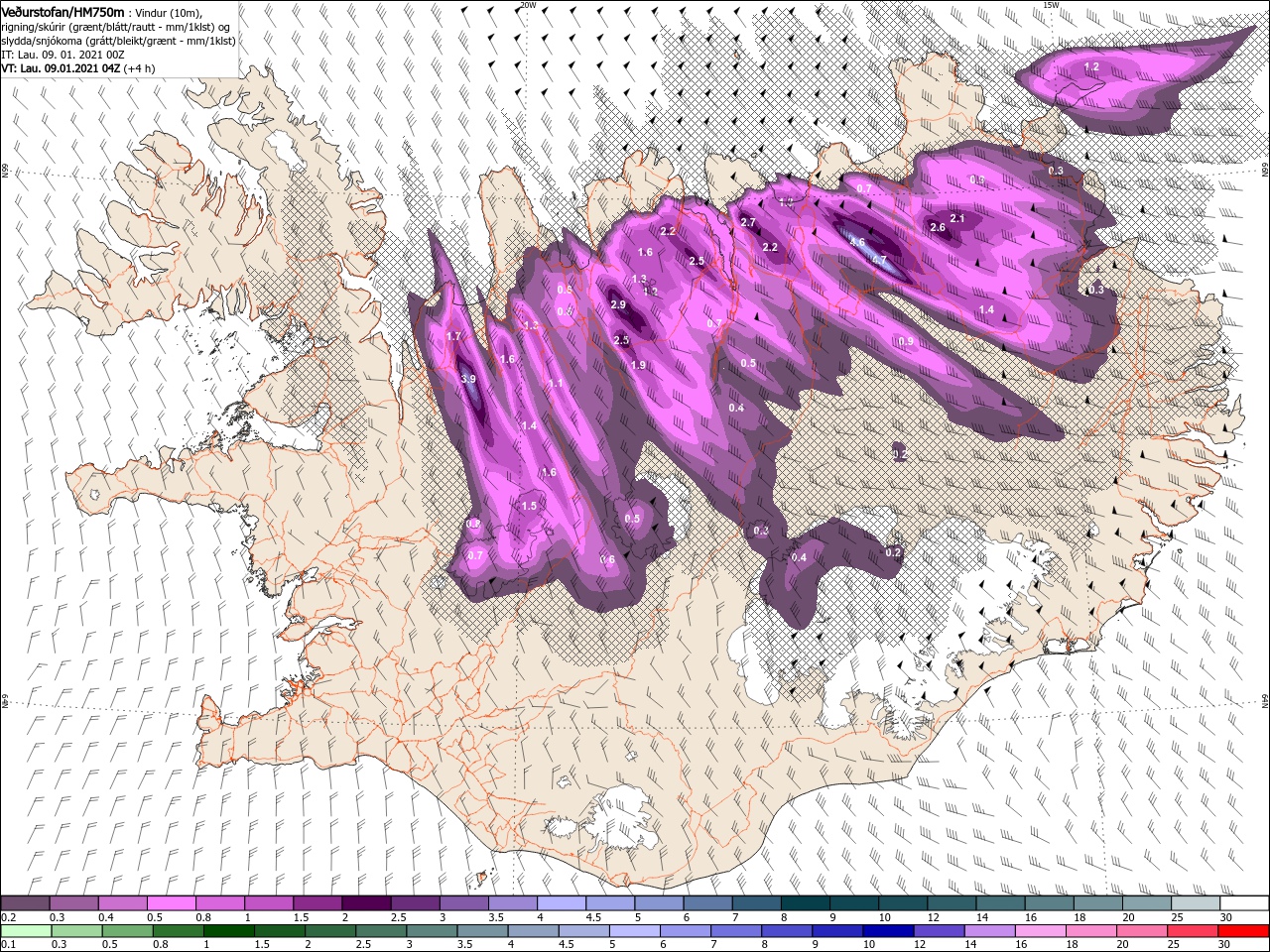
Task: Click the 20W longitude label
Action: pyautogui.click(x=528, y=5)
